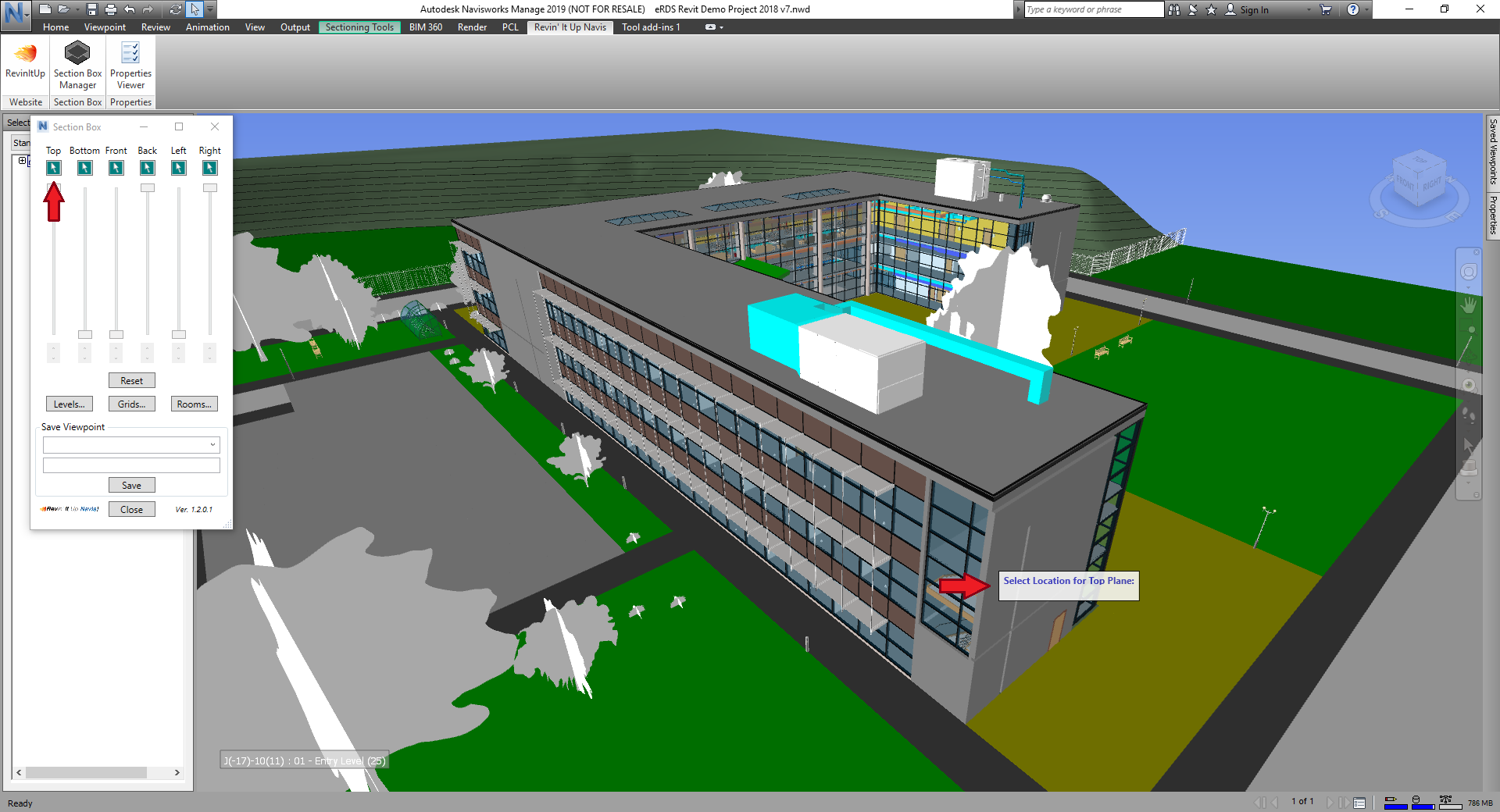
Task: Open the Review ribbon tab
Action: coord(155,27)
